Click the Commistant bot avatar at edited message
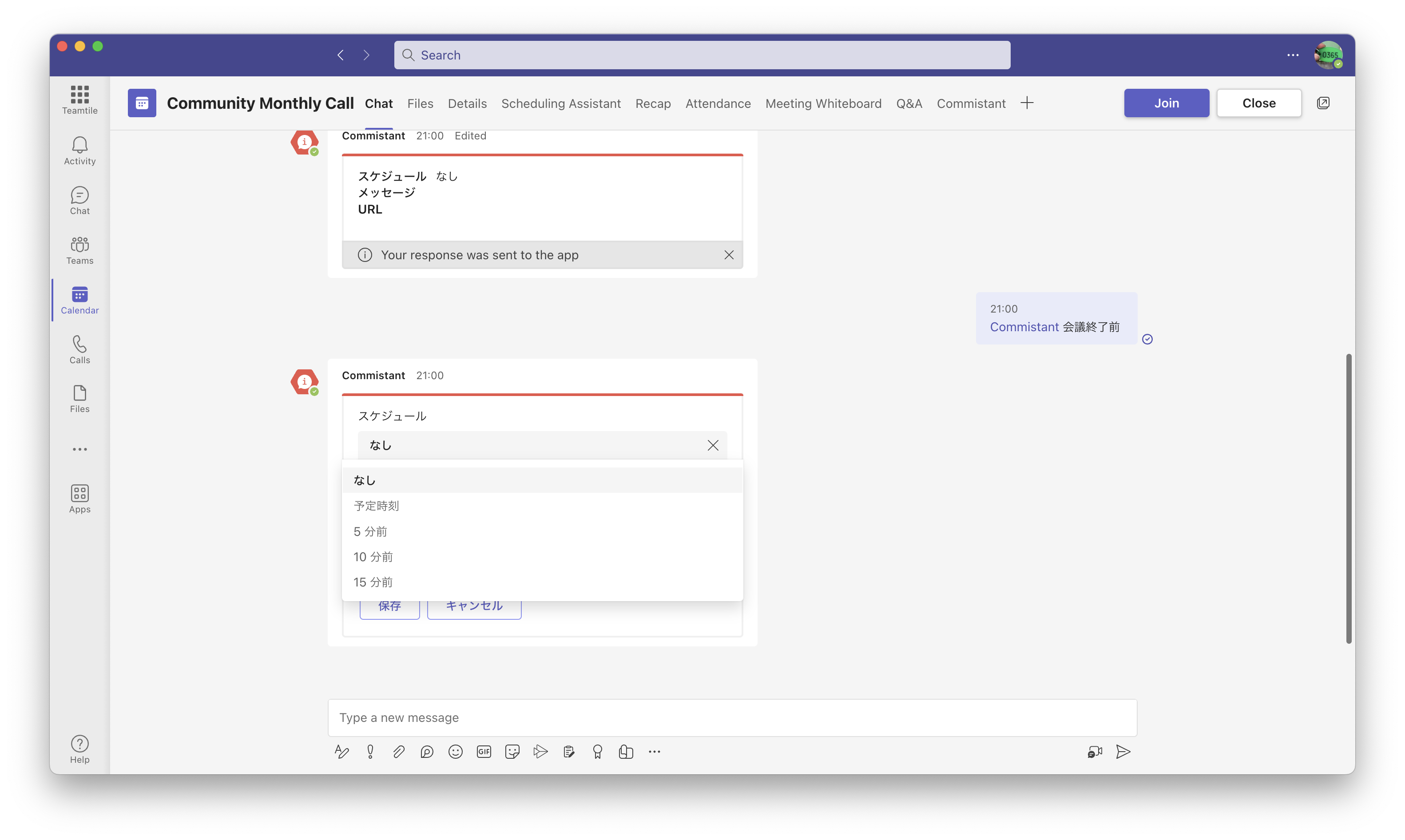Viewport: 1405px width, 840px height. click(305, 142)
